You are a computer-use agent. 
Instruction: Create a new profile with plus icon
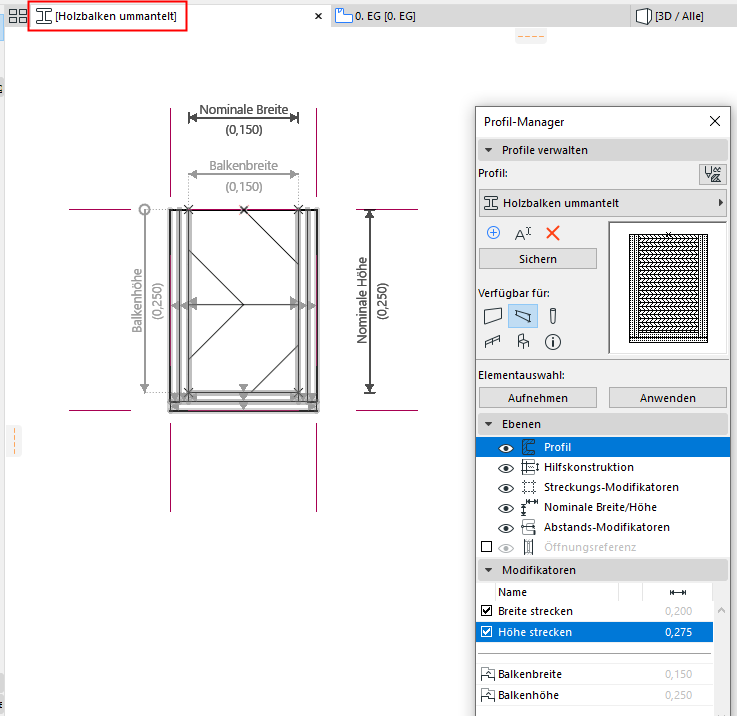pyautogui.click(x=493, y=233)
